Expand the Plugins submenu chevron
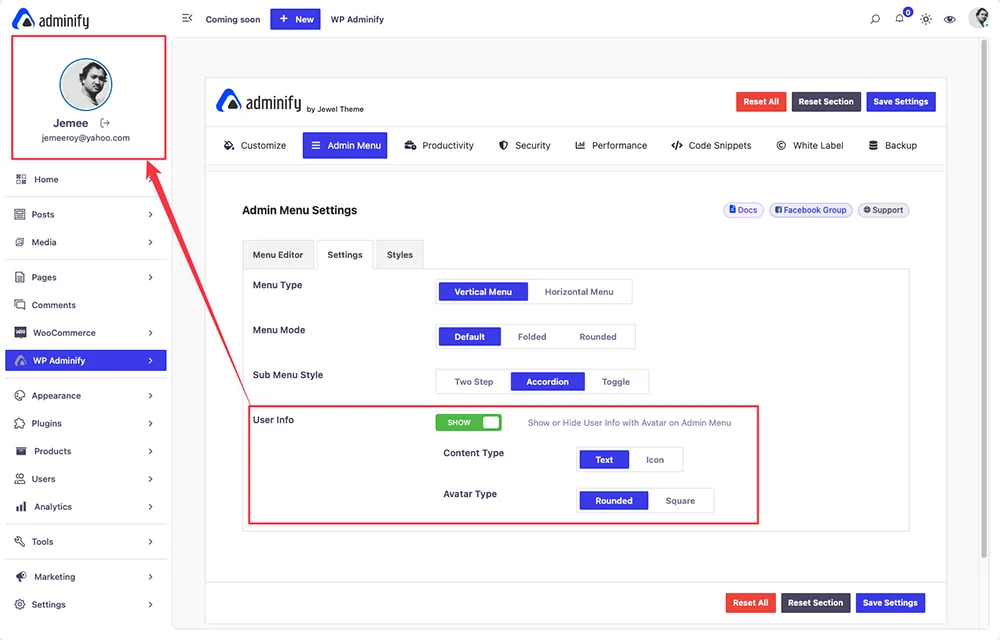Viewport: 1000px width, 640px height. point(151,423)
